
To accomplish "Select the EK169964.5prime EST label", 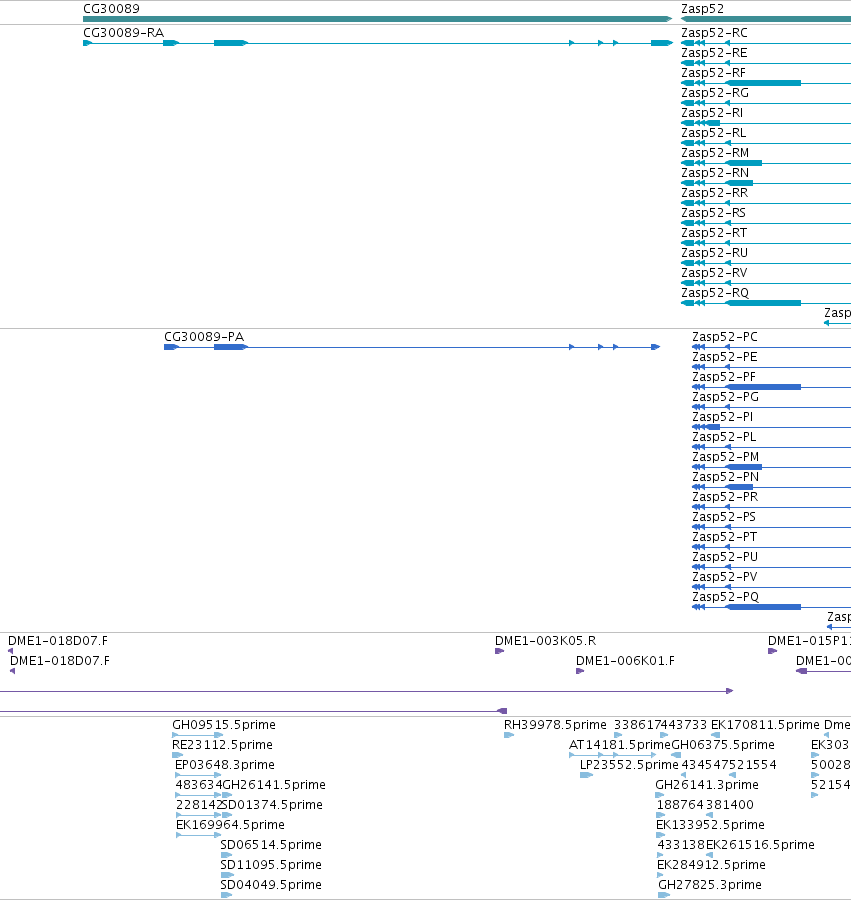I will click(x=230, y=825).
